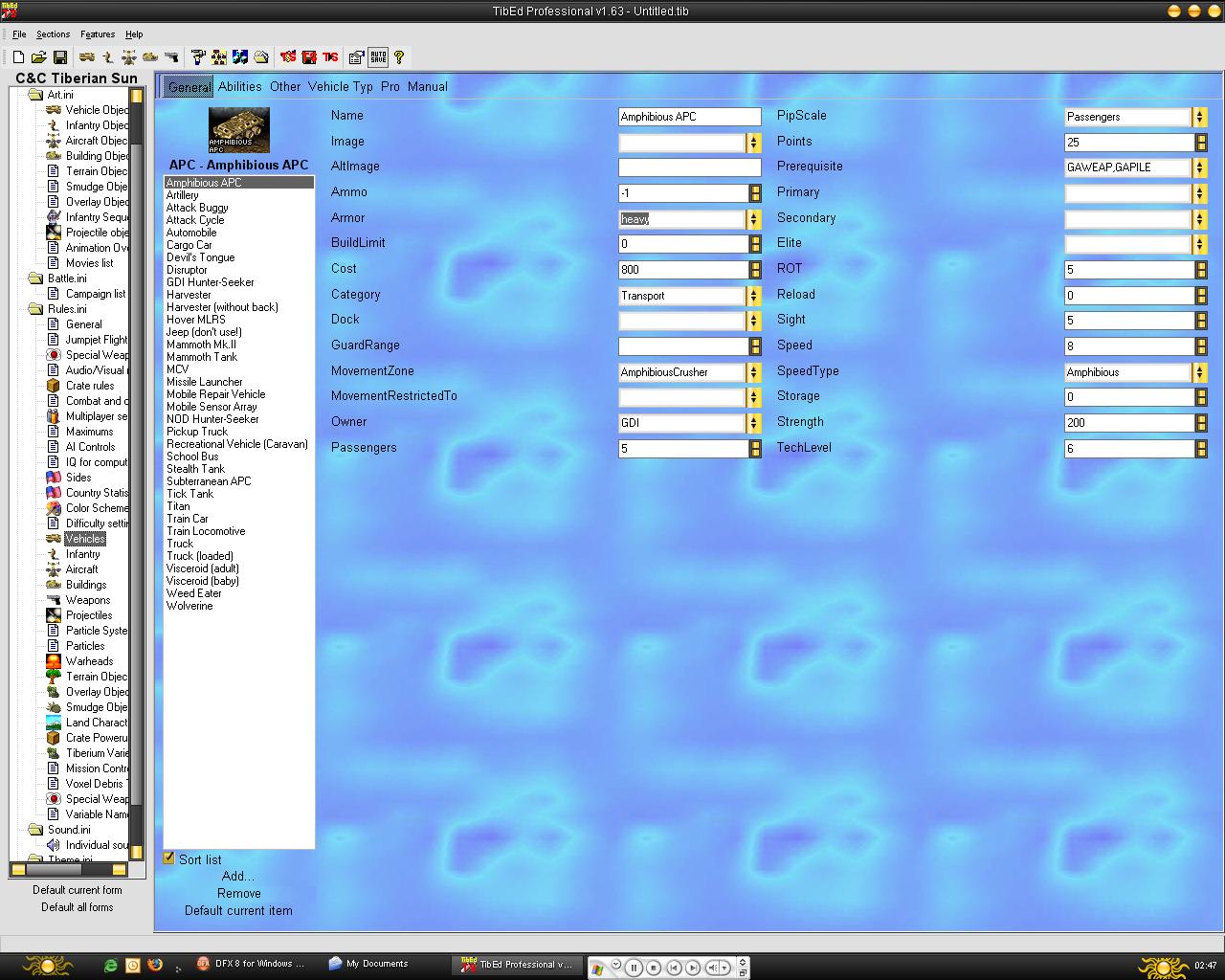Click the tank vehicles toolbar icon
1225x980 pixels.
[x=87, y=58]
